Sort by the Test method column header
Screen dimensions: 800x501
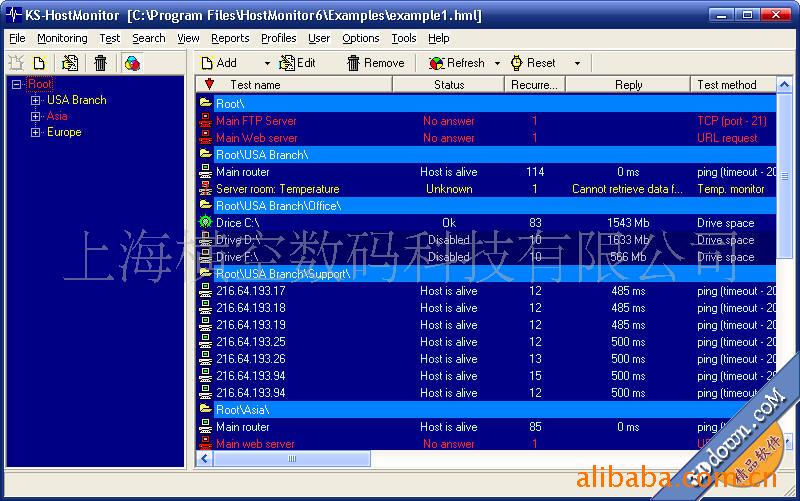point(733,85)
